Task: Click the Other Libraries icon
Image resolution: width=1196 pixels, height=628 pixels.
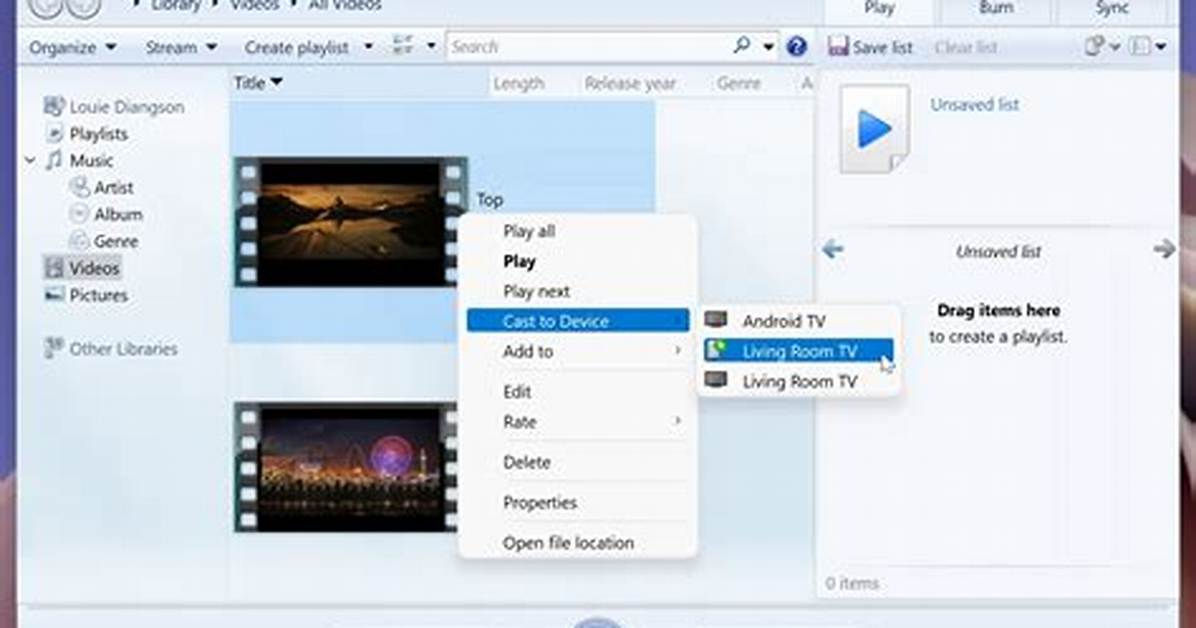Action: tap(53, 348)
